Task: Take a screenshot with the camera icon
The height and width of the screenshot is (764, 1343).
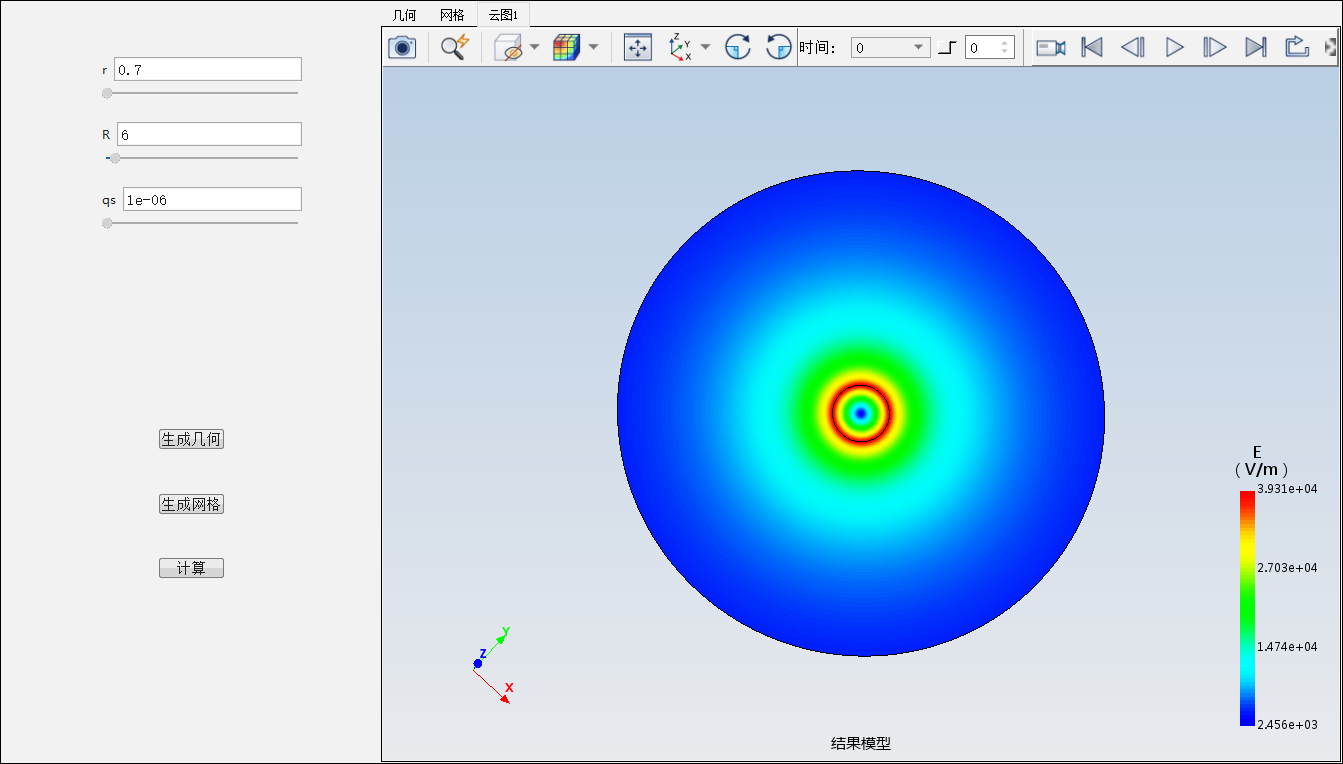Action: (402, 47)
